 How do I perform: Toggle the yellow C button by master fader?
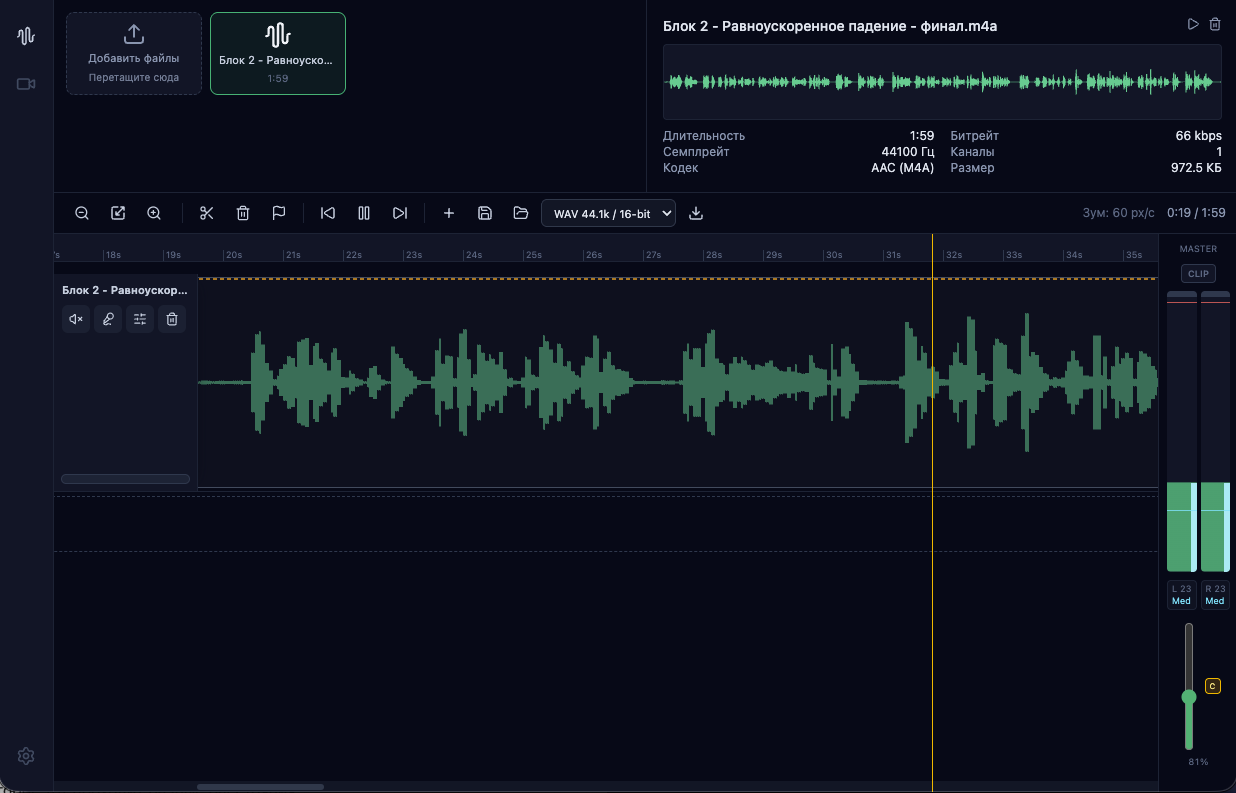(1213, 686)
